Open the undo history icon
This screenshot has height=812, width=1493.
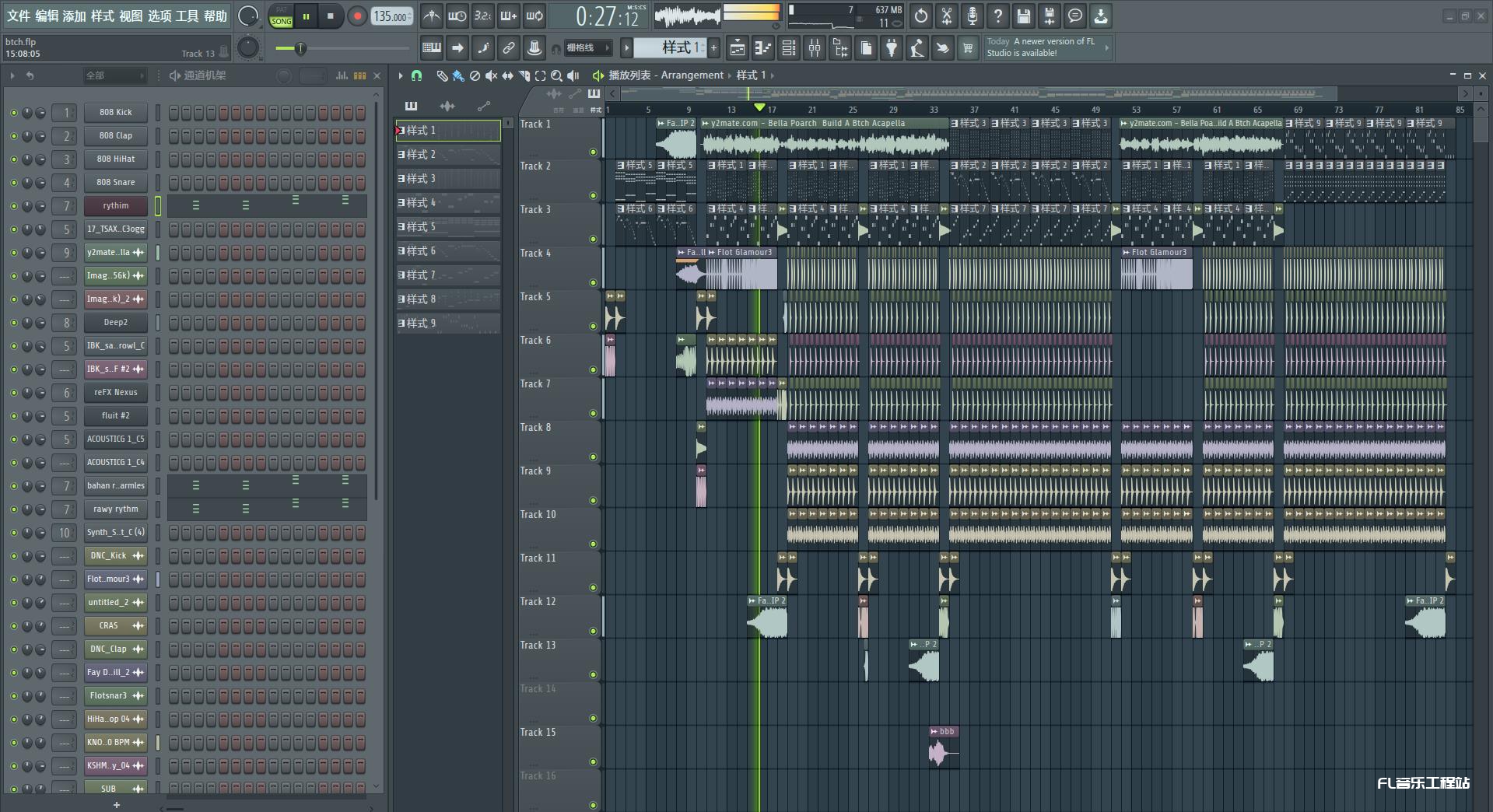pyautogui.click(x=921, y=16)
